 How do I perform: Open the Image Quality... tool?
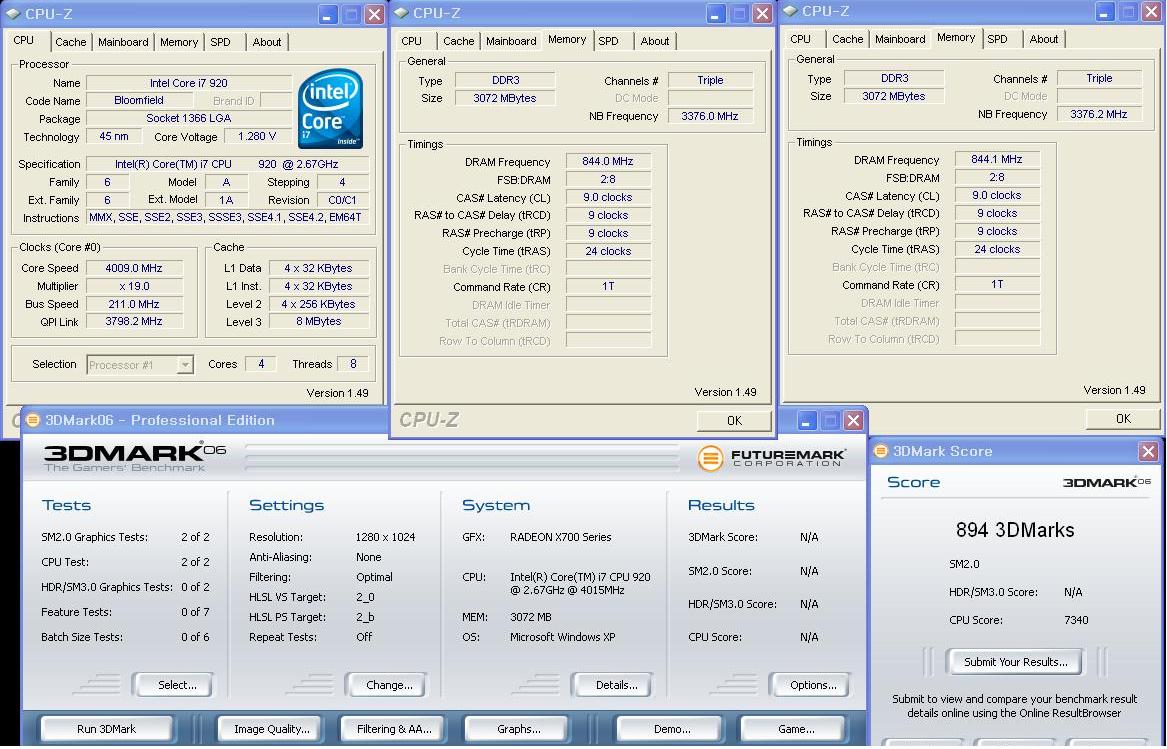[x=272, y=729]
